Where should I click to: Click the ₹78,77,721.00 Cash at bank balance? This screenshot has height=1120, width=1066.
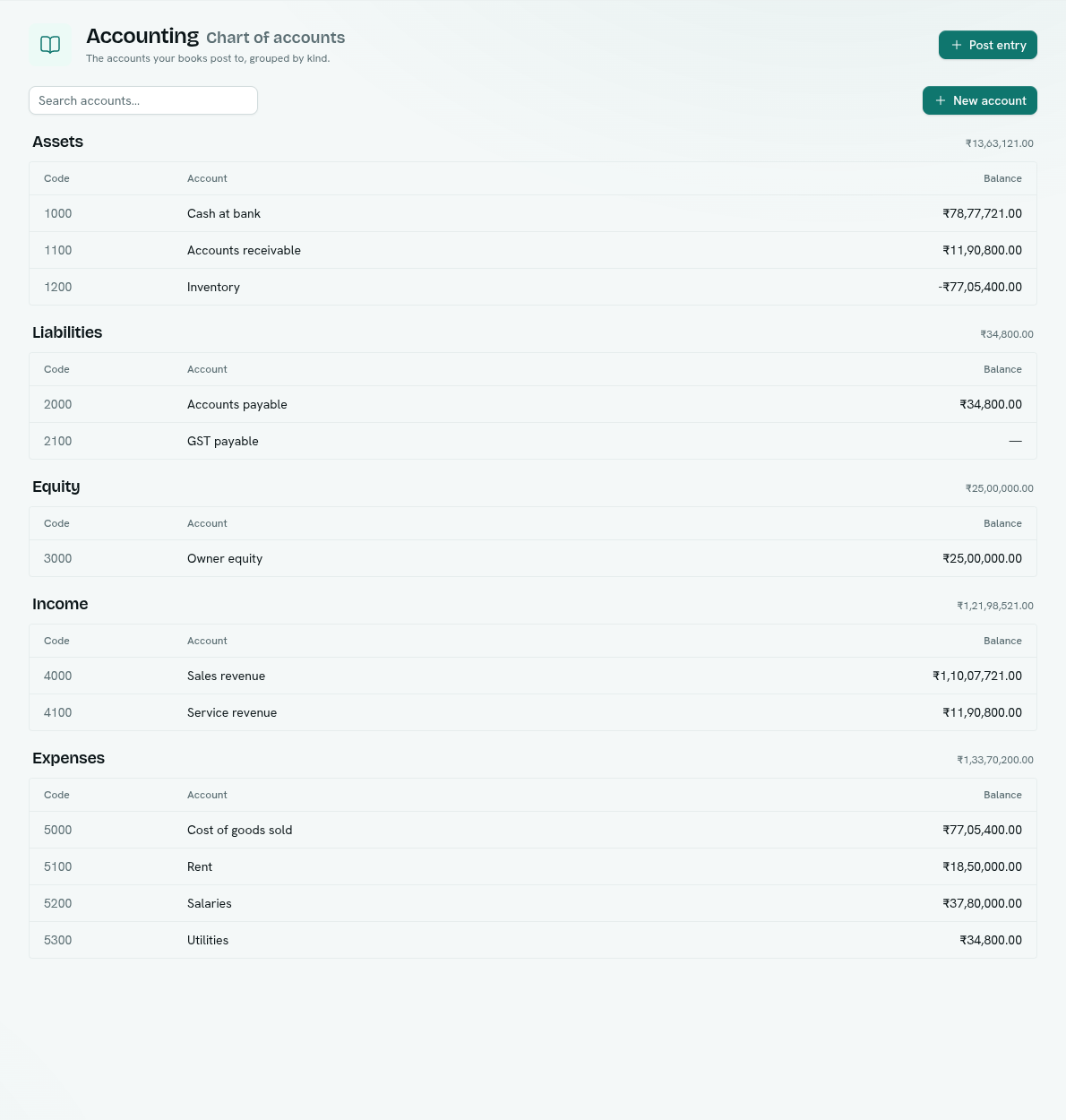pos(982,213)
